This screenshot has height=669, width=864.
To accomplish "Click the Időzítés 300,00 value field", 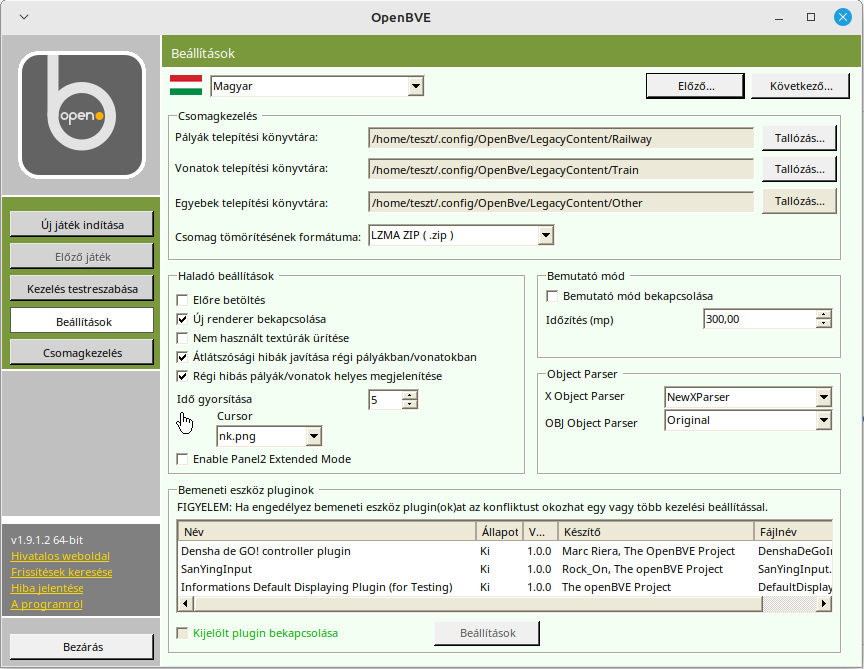I will (x=760, y=319).
